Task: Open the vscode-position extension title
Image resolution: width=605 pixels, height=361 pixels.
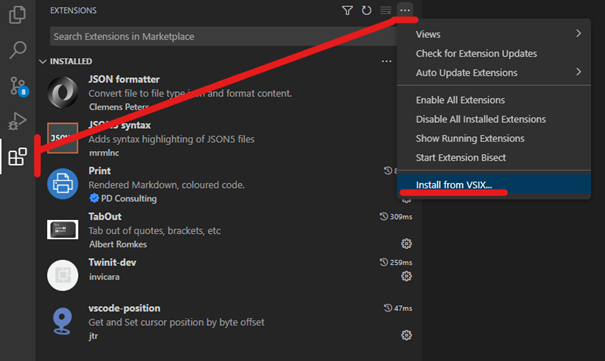Action: 124,308
